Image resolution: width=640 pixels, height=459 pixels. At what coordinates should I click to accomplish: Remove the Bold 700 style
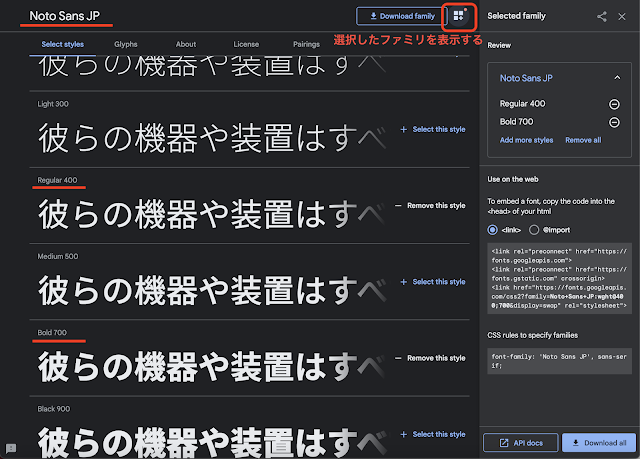coord(430,358)
